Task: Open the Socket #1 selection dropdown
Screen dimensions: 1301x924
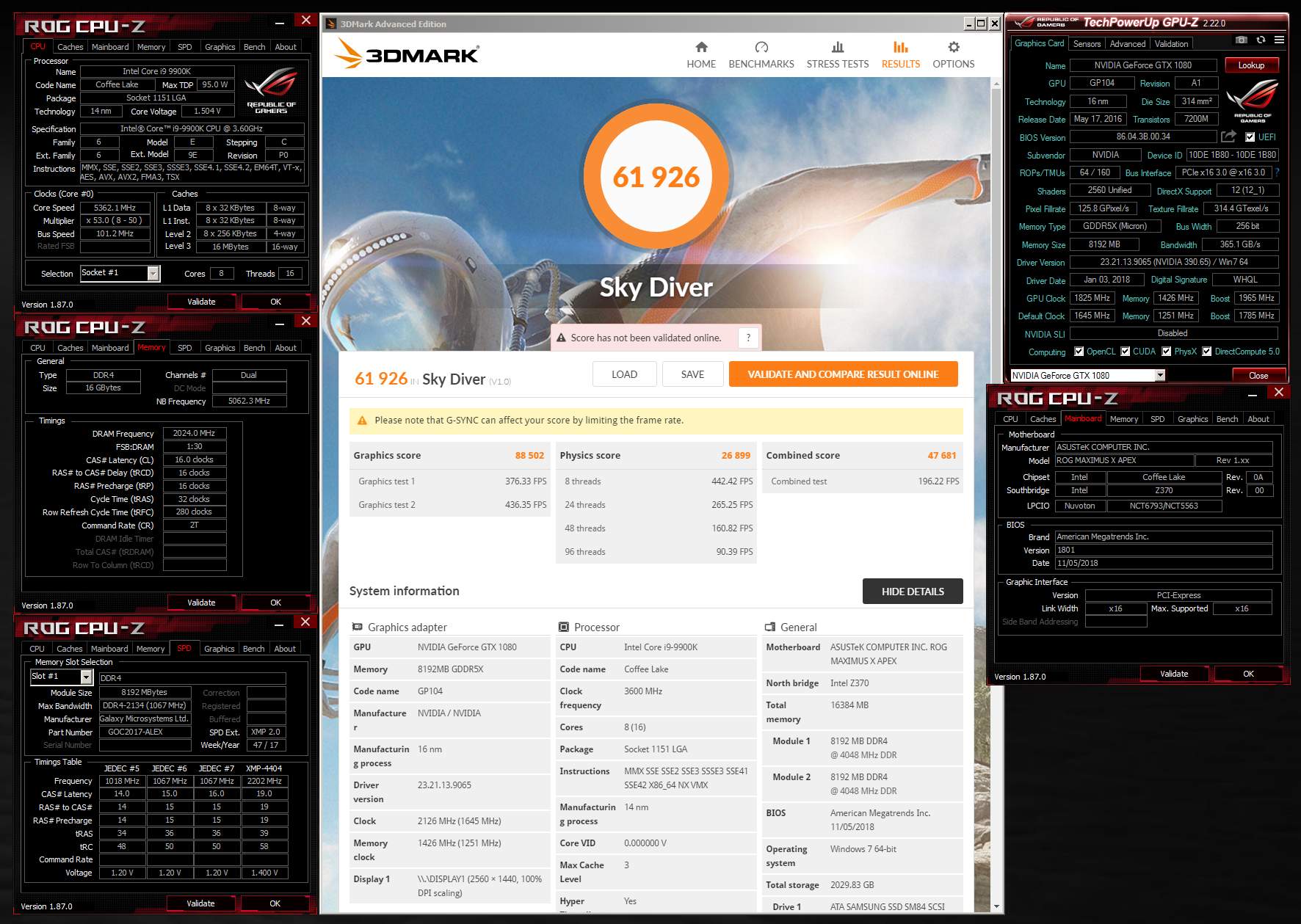Action: click(153, 273)
